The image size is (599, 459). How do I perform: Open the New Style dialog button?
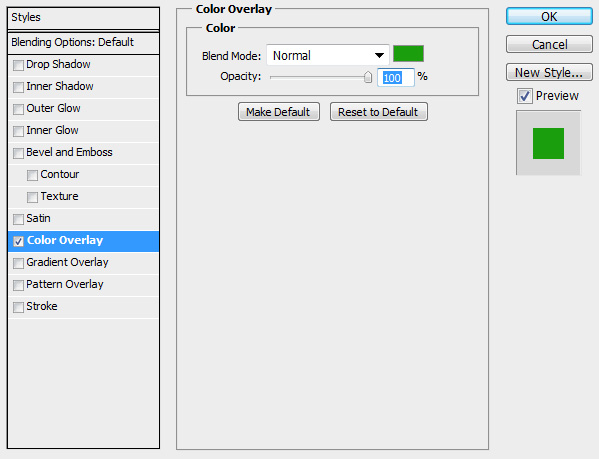(x=549, y=72)
